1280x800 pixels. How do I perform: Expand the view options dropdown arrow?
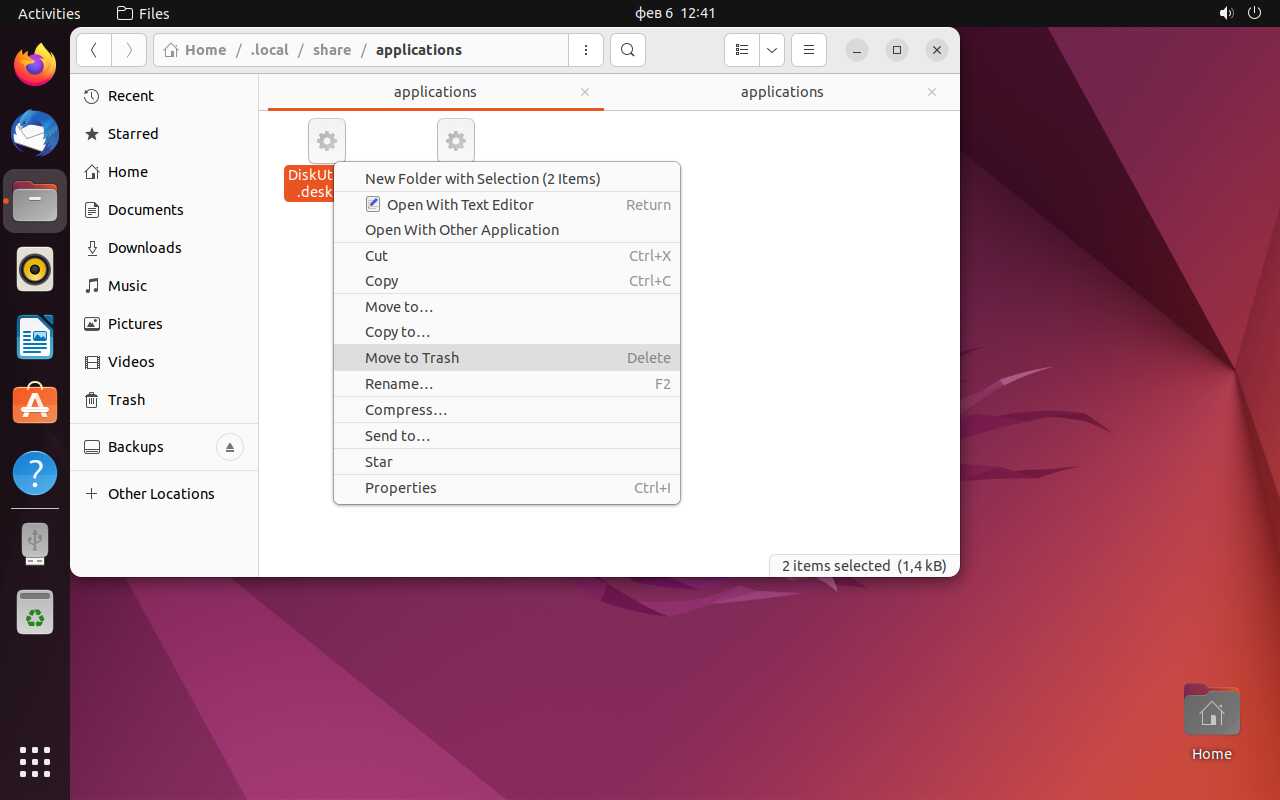coord(772,50)
